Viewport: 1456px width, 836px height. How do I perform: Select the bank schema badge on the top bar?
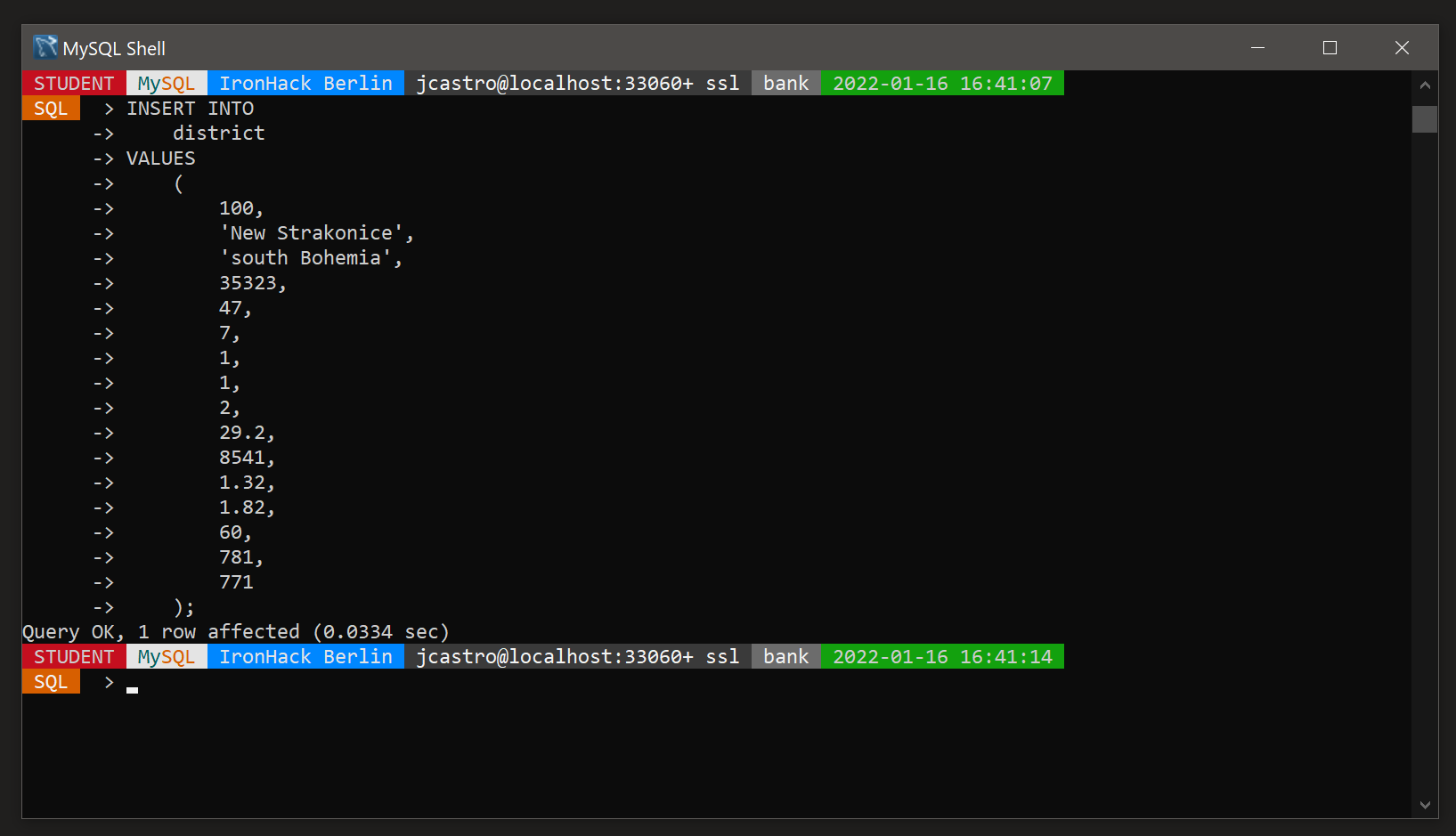click(x=785, y=83)
